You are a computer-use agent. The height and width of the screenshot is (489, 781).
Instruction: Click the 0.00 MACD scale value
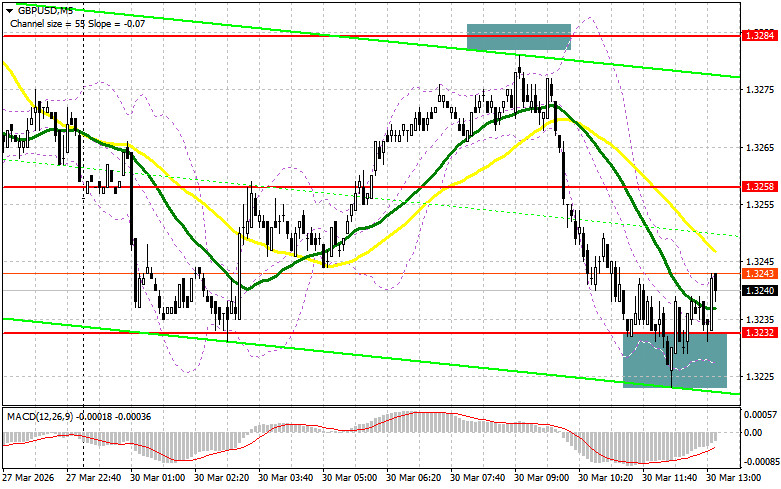tap(753, 432)
